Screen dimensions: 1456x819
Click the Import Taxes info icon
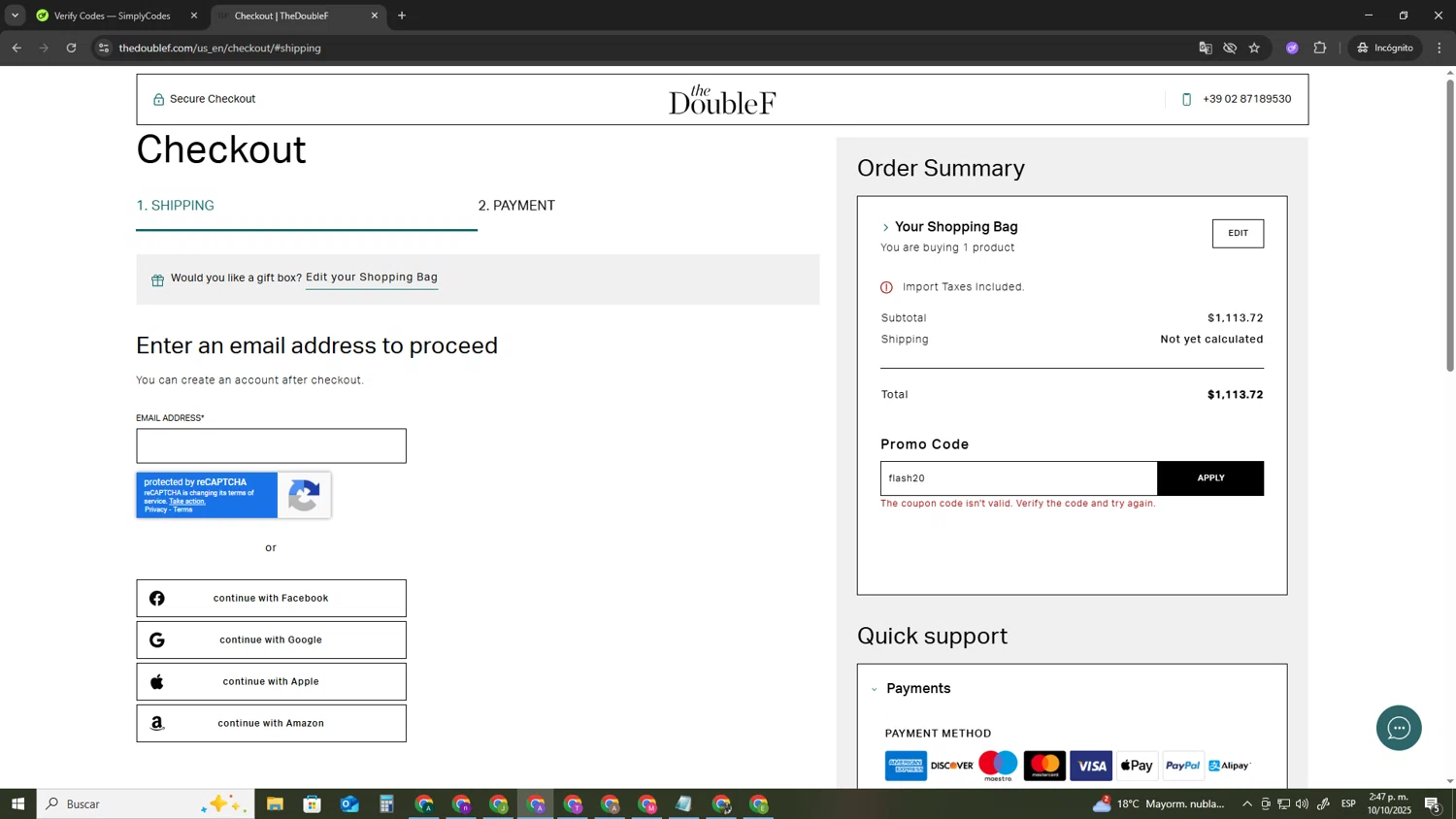[886, 287]
